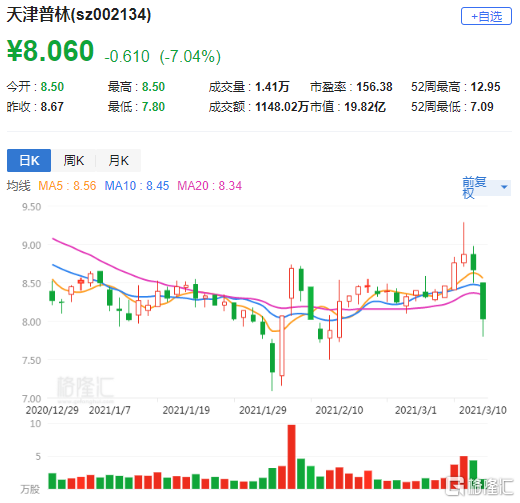The height and width of the screenshot is (503, 520).
Task: Click the MA5 : 8.56 legend label
Action: pos(67,186)
